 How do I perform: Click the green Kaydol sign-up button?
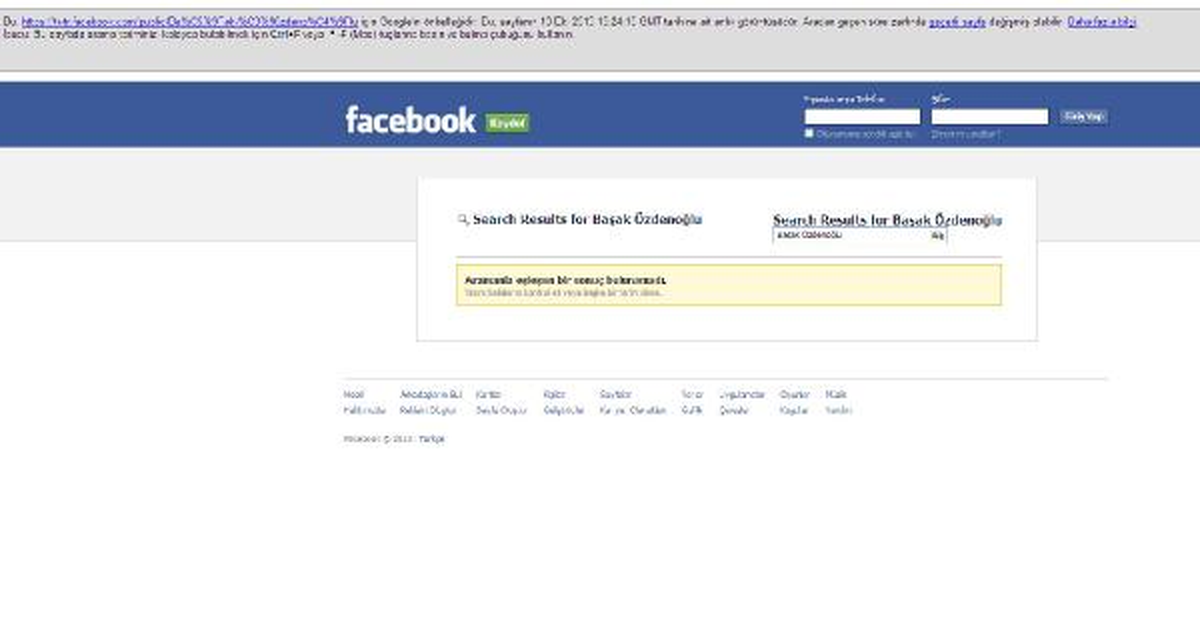(x=507, y=122)
